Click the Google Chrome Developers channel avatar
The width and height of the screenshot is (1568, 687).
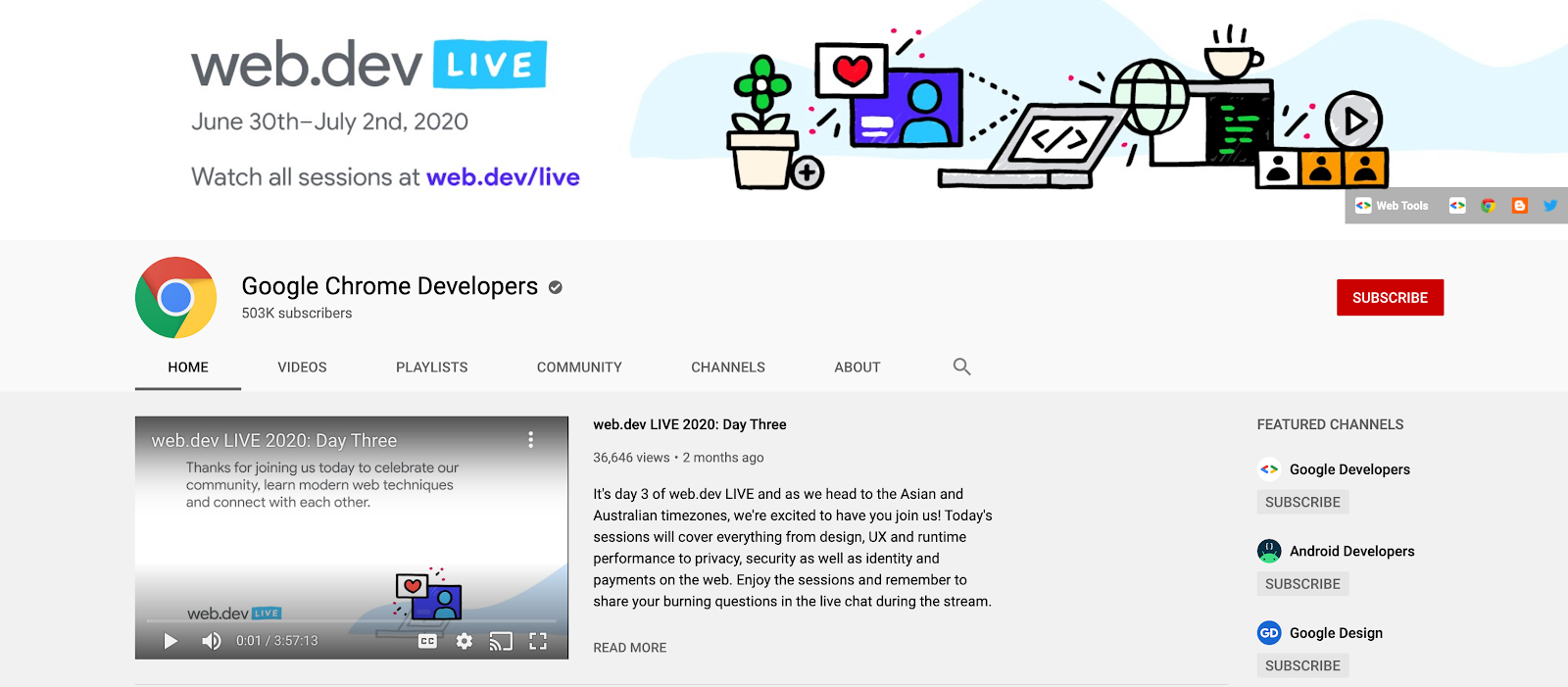pos(176,298)
